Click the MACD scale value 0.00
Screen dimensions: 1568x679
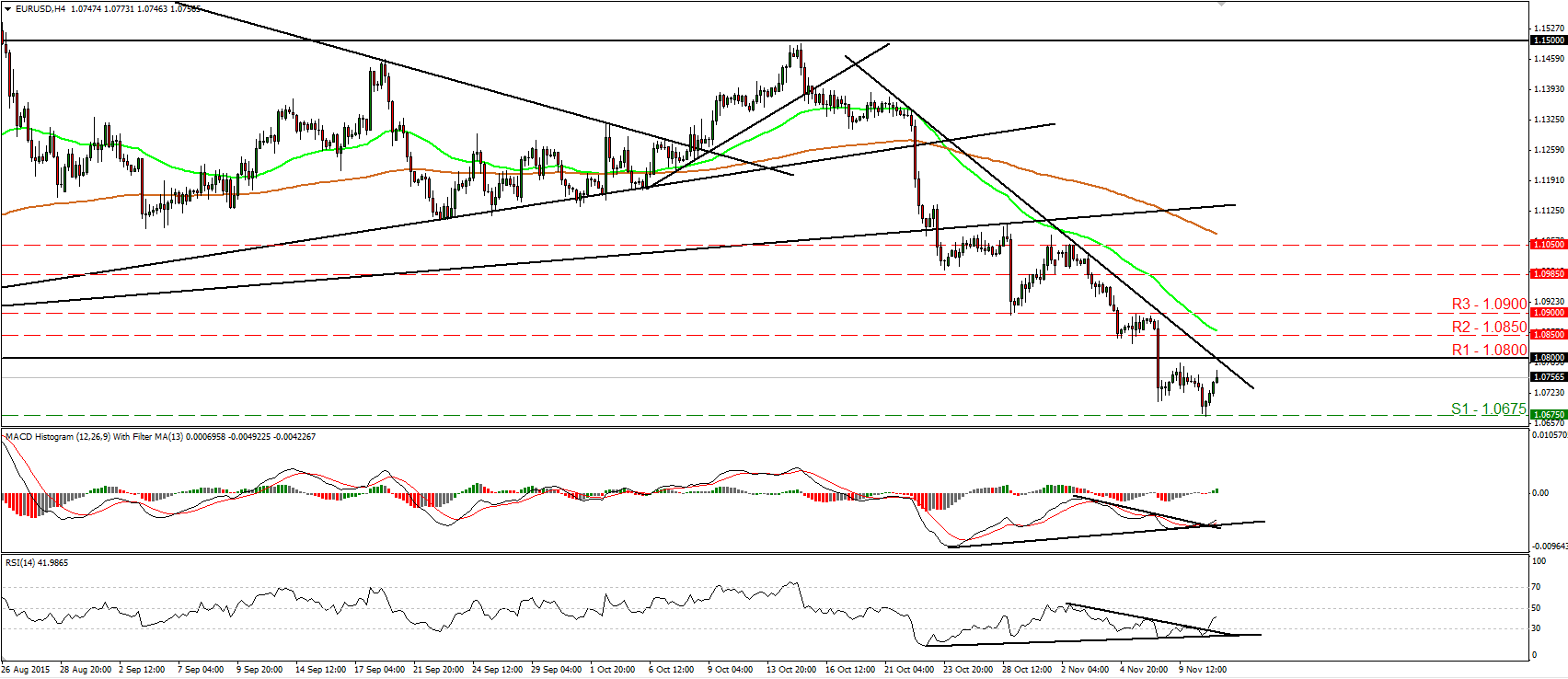[1539, 493]
